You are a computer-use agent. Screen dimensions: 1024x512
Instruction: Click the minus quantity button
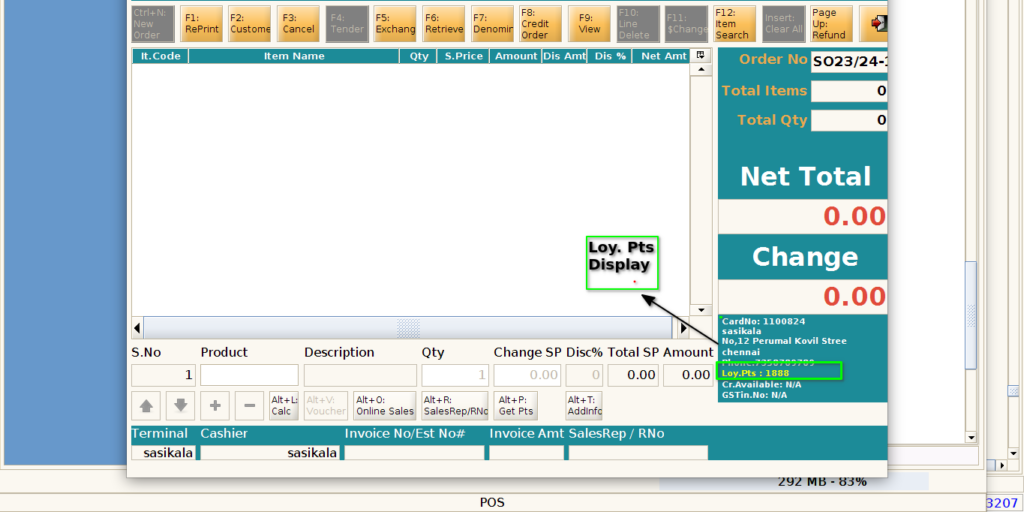pyautogui.click(x=249, y=406)
